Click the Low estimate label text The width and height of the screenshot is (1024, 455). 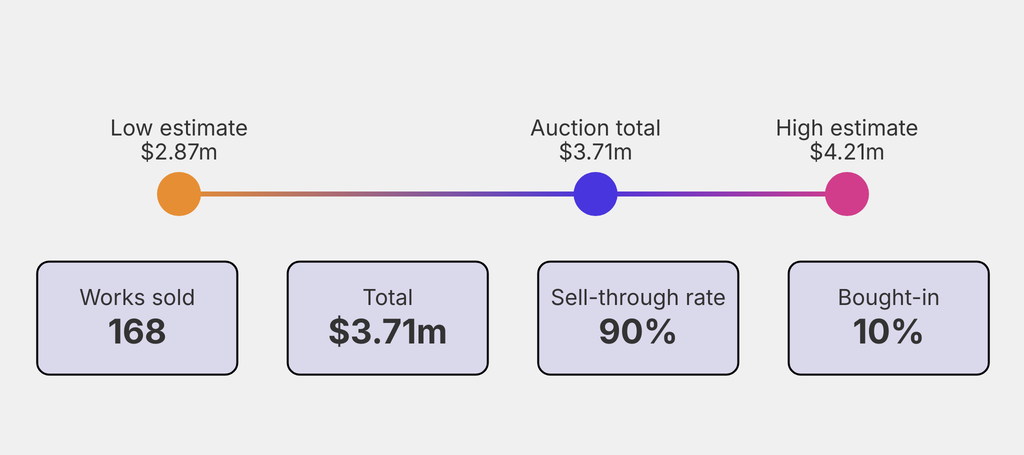tap(179, 128)
